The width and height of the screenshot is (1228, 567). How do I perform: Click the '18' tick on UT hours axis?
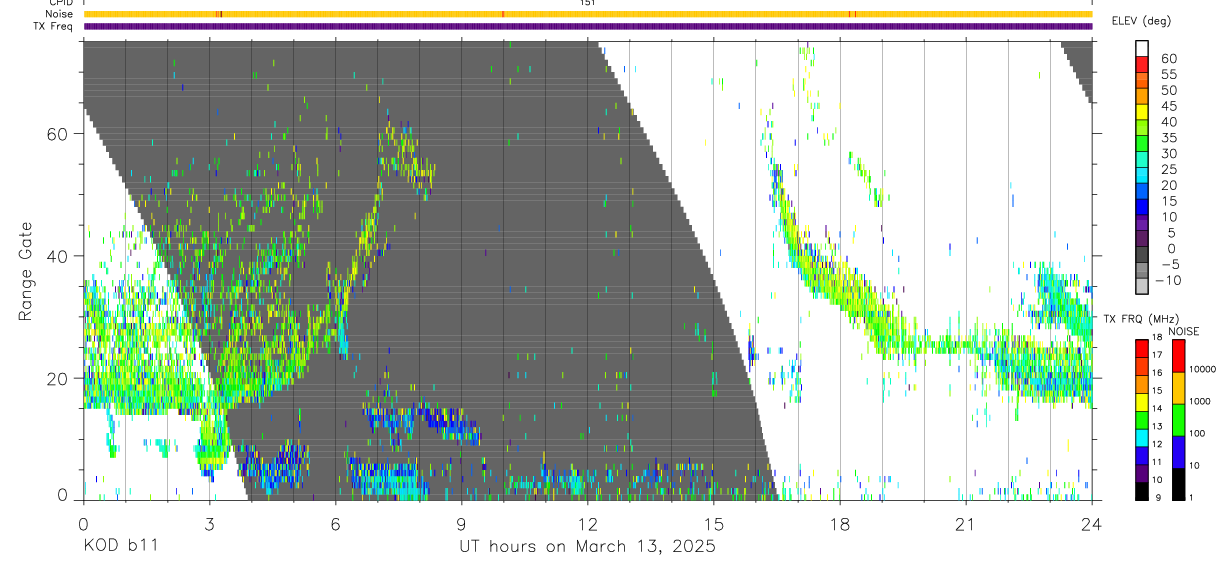click(840, 523)
